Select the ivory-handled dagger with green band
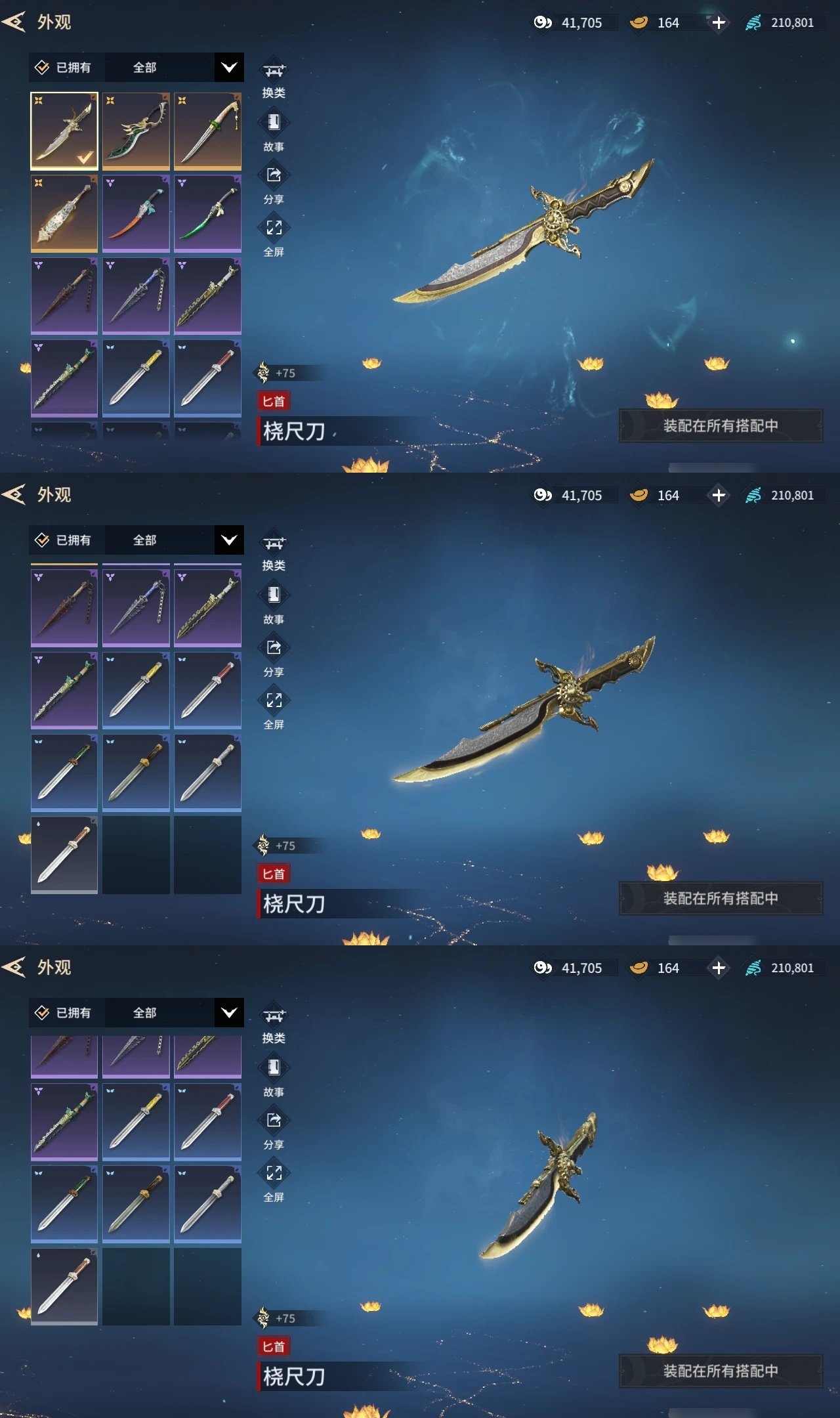Screen dimensions: 840x1418 [207, 131]
